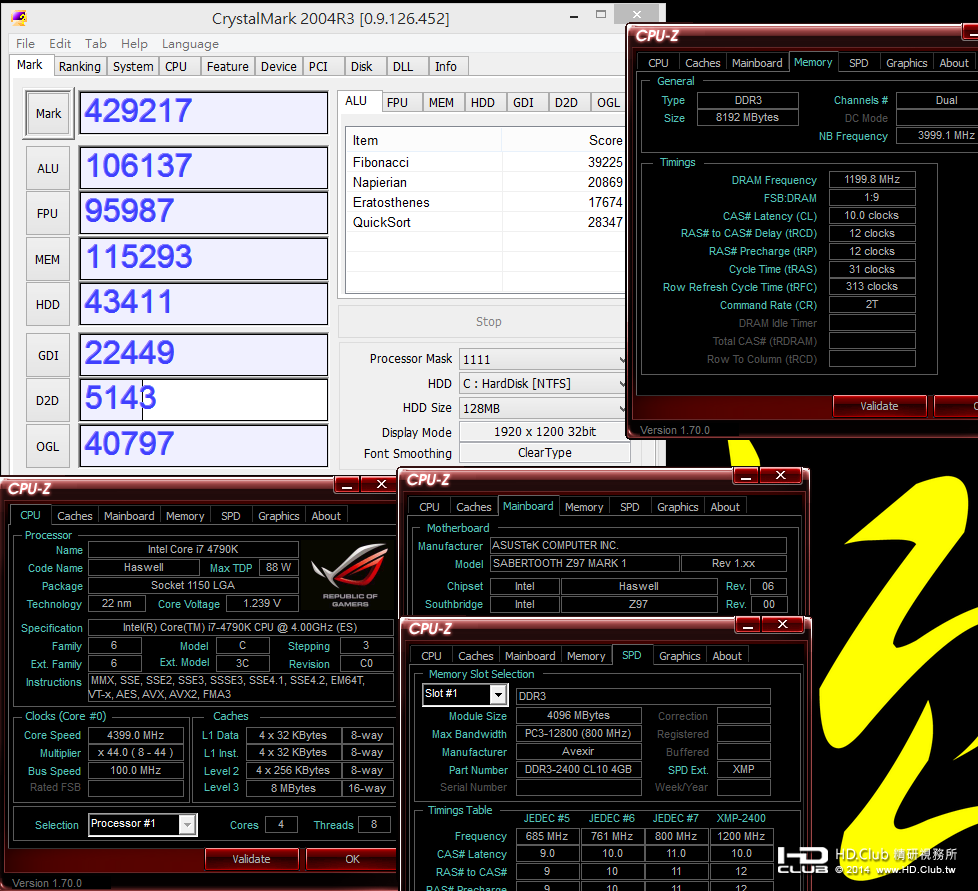Image resolution: width=978 pixels, height=891 pixels.
Task: Open About tab in CPU-Z processor window
Action: coord(326,516)
